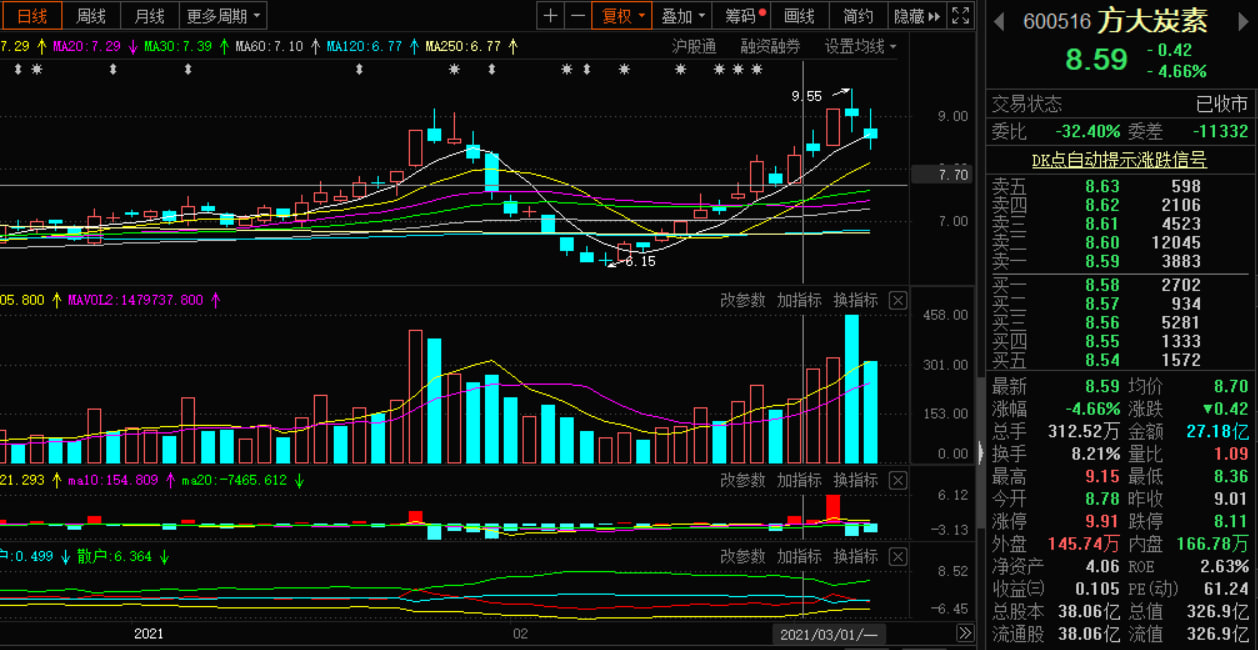Open the DK点自动提示涨跌信号 link

(1119, 160)
